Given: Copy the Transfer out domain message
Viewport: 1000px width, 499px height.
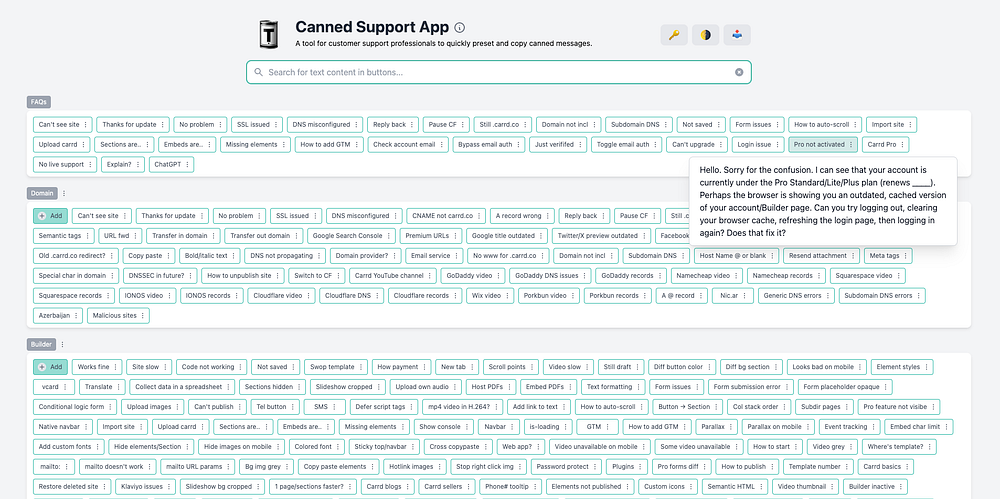Looking at the screenshot, I should (260, 236).
